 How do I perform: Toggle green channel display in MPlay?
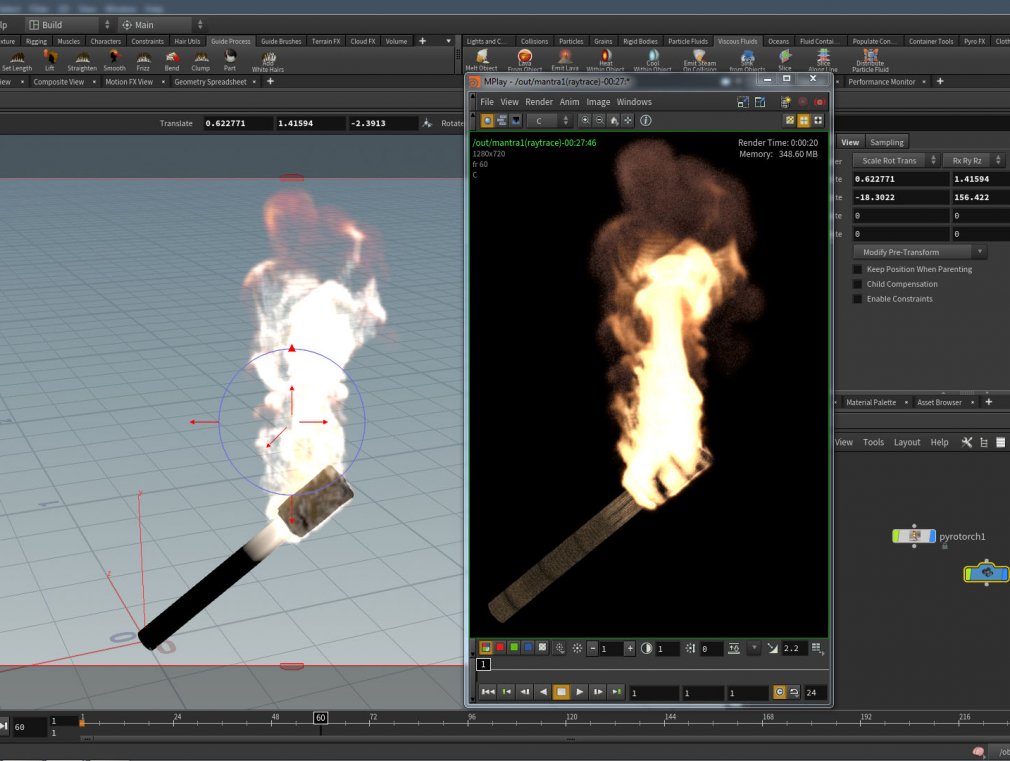pyautogui.click(x=514, y=648)
